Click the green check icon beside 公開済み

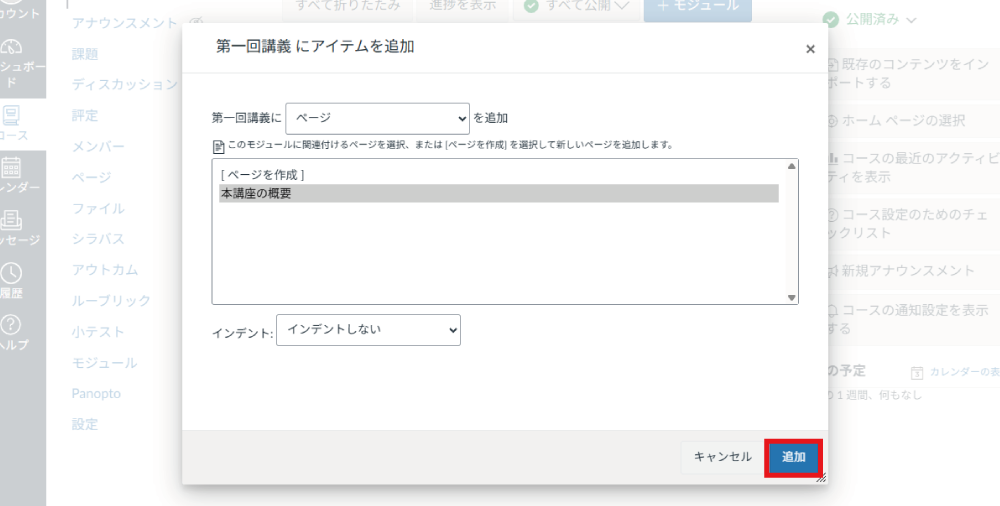pos(830,20)
